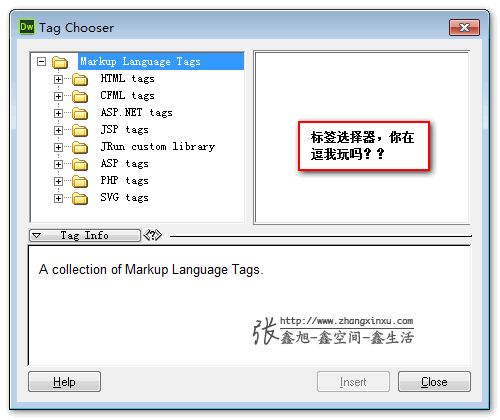The image size is (500, 420).
Task: Expand the CFML tags folder
Action: pyautogui.click(x=58, y=96)
